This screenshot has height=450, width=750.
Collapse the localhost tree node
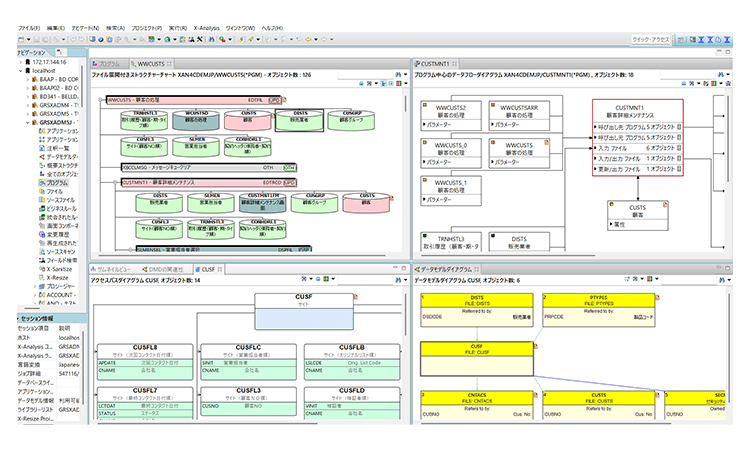[23, 71]
